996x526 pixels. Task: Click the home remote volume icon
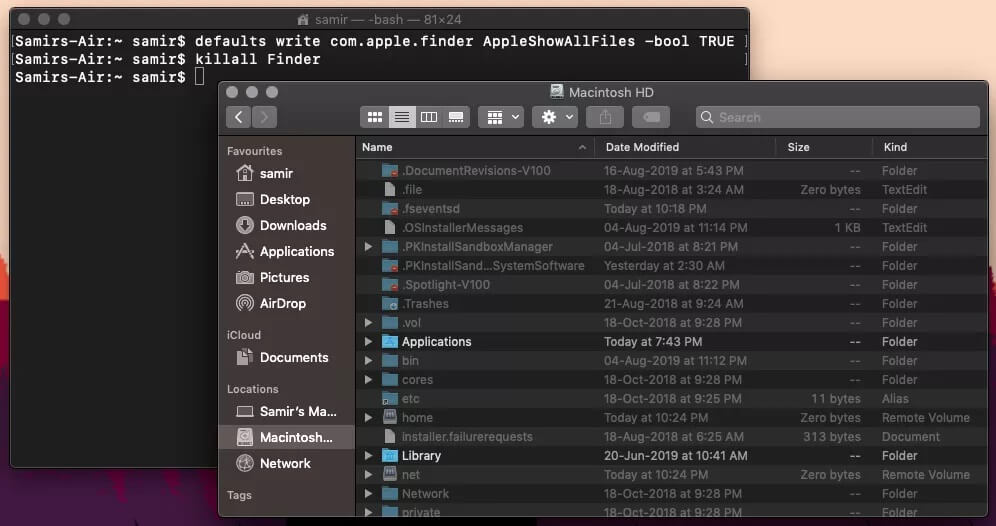(x=389, y=417)
